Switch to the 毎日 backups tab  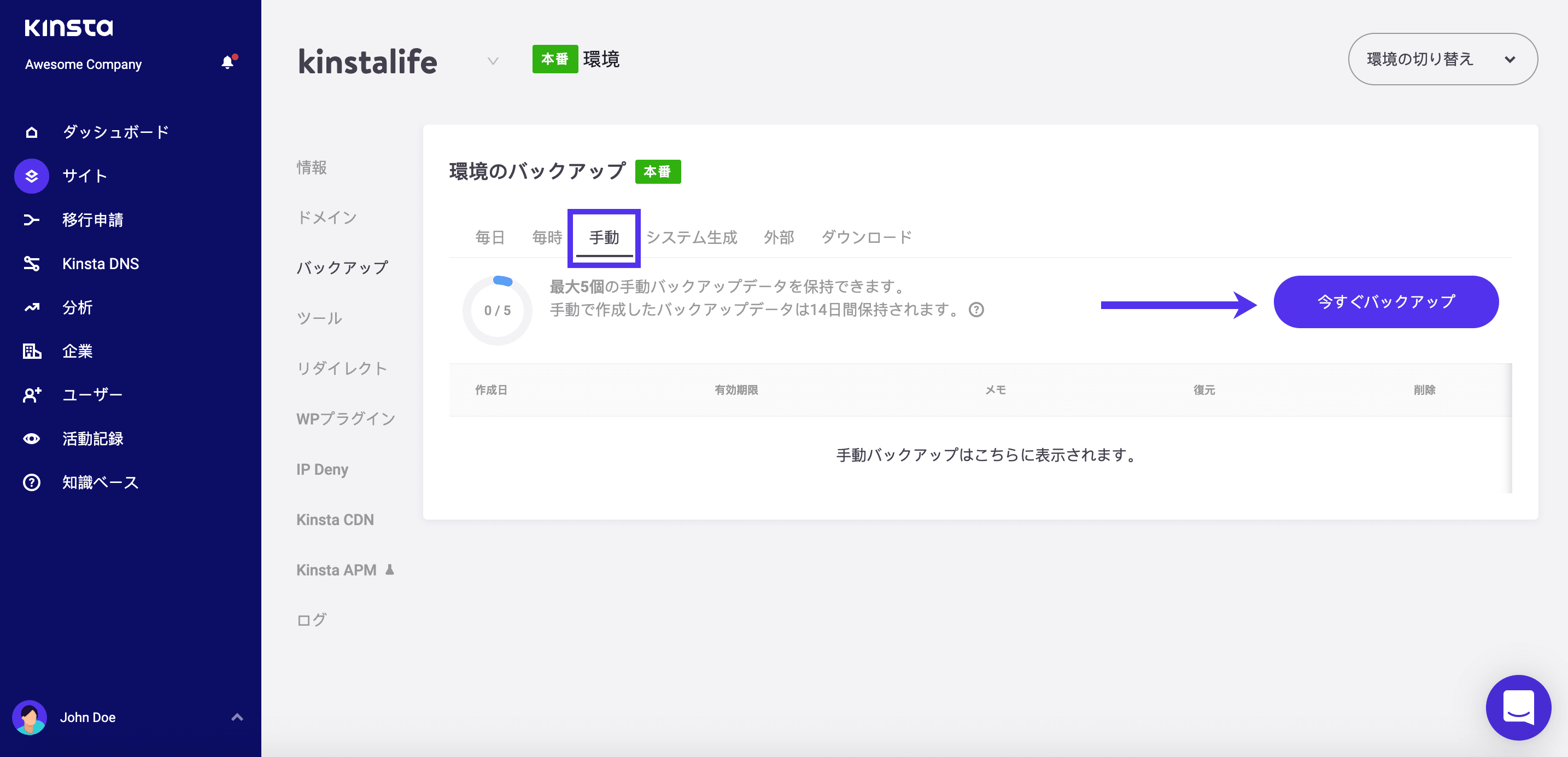coord(489,237)
